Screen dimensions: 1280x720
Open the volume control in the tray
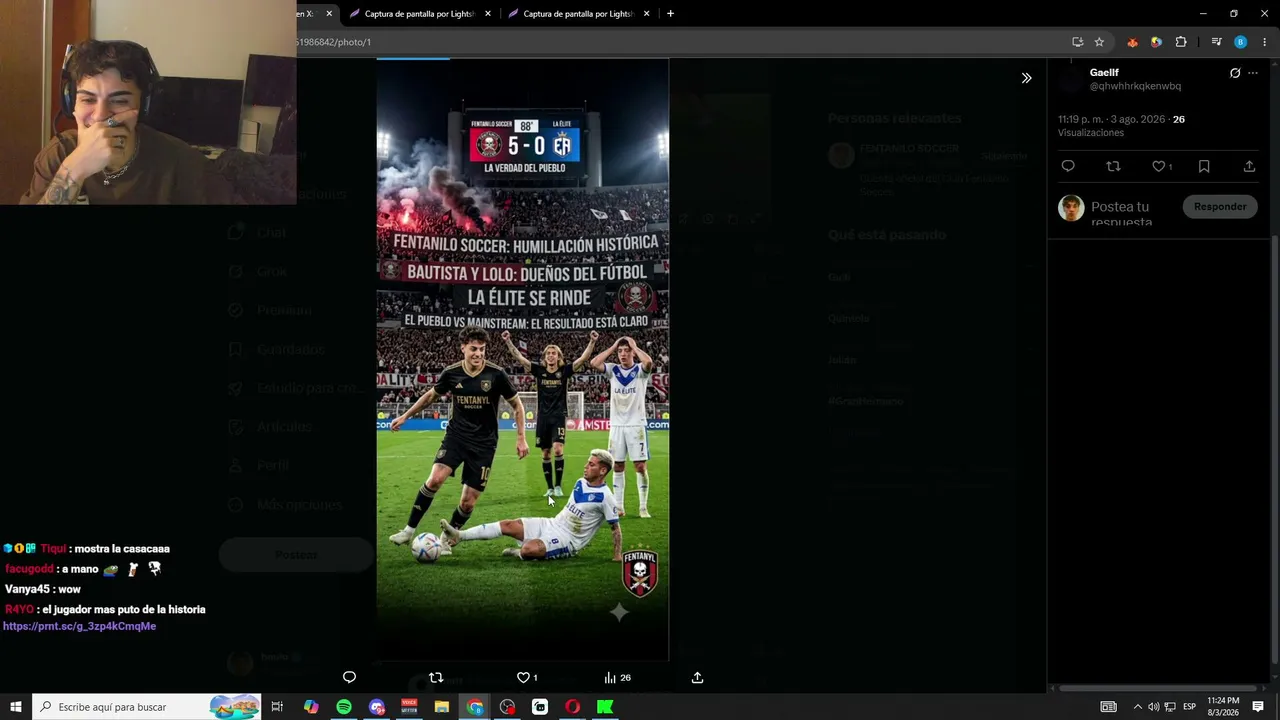[x=1153, y=707]
